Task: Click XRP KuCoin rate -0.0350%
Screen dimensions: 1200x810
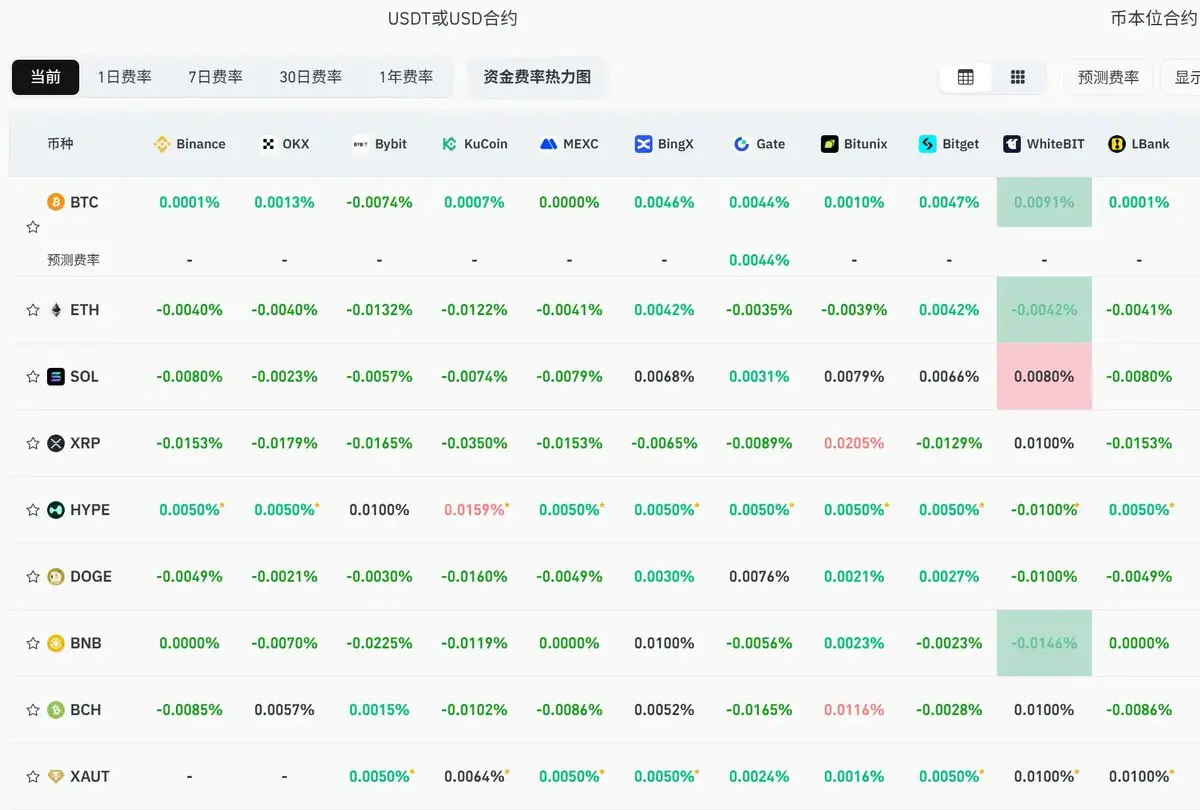Action: tap(474, 443)
